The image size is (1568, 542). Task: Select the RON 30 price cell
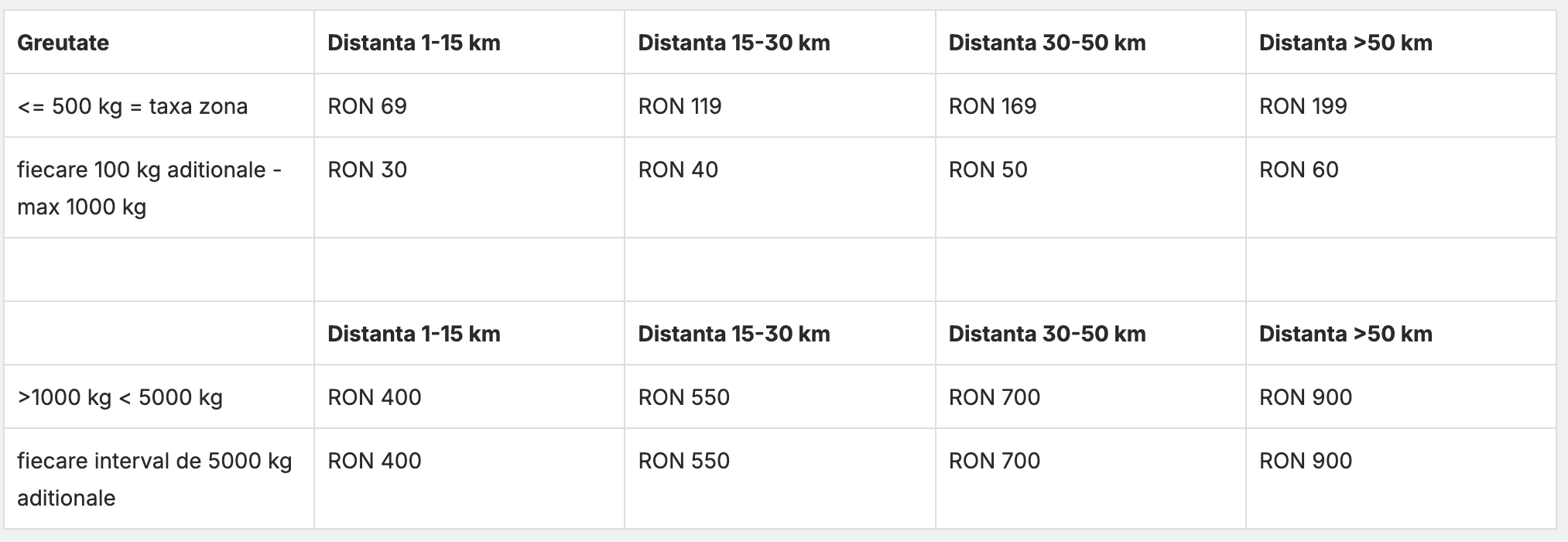click(367, 170)
